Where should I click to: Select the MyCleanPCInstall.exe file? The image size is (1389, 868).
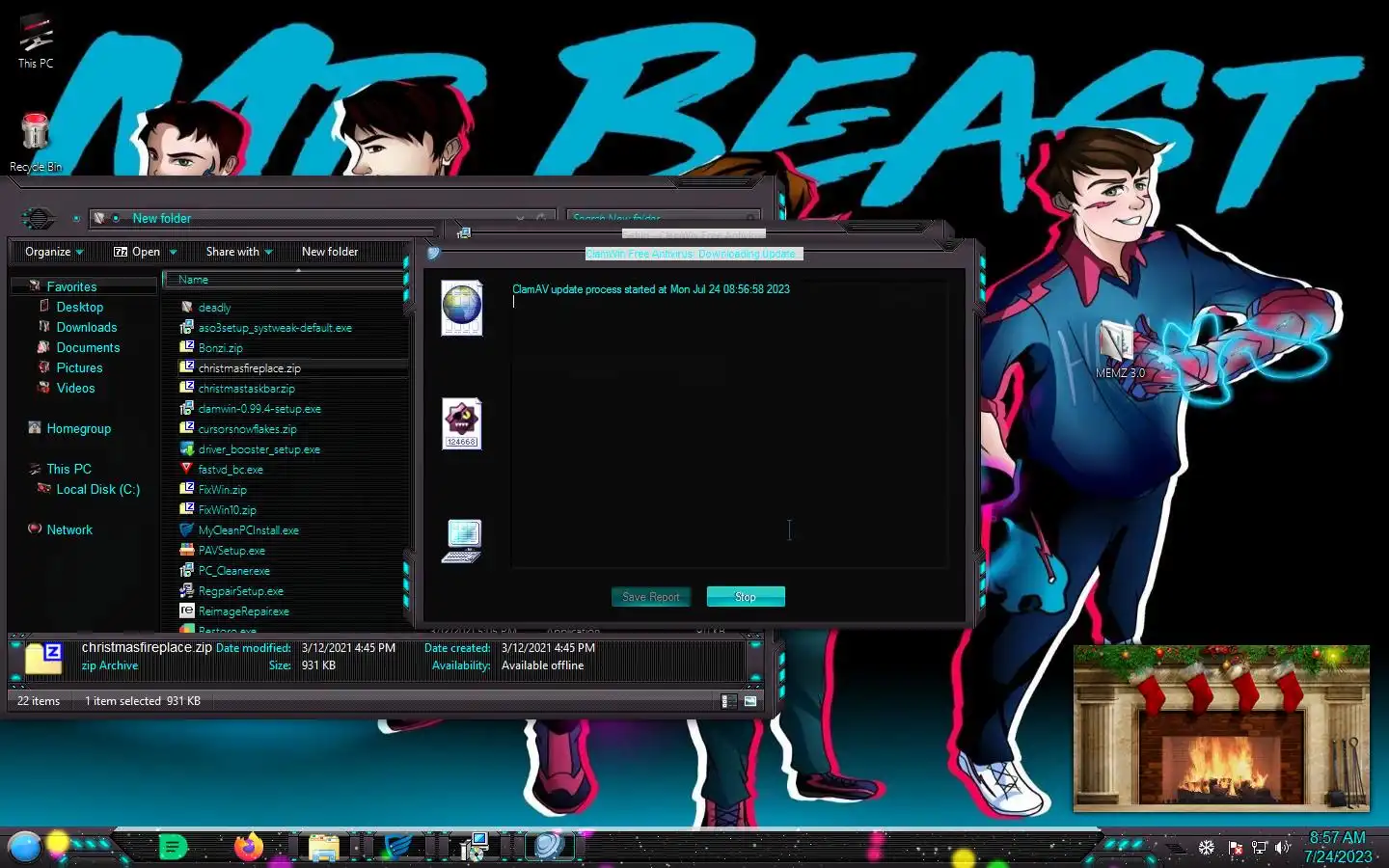[x=248, y=530]
